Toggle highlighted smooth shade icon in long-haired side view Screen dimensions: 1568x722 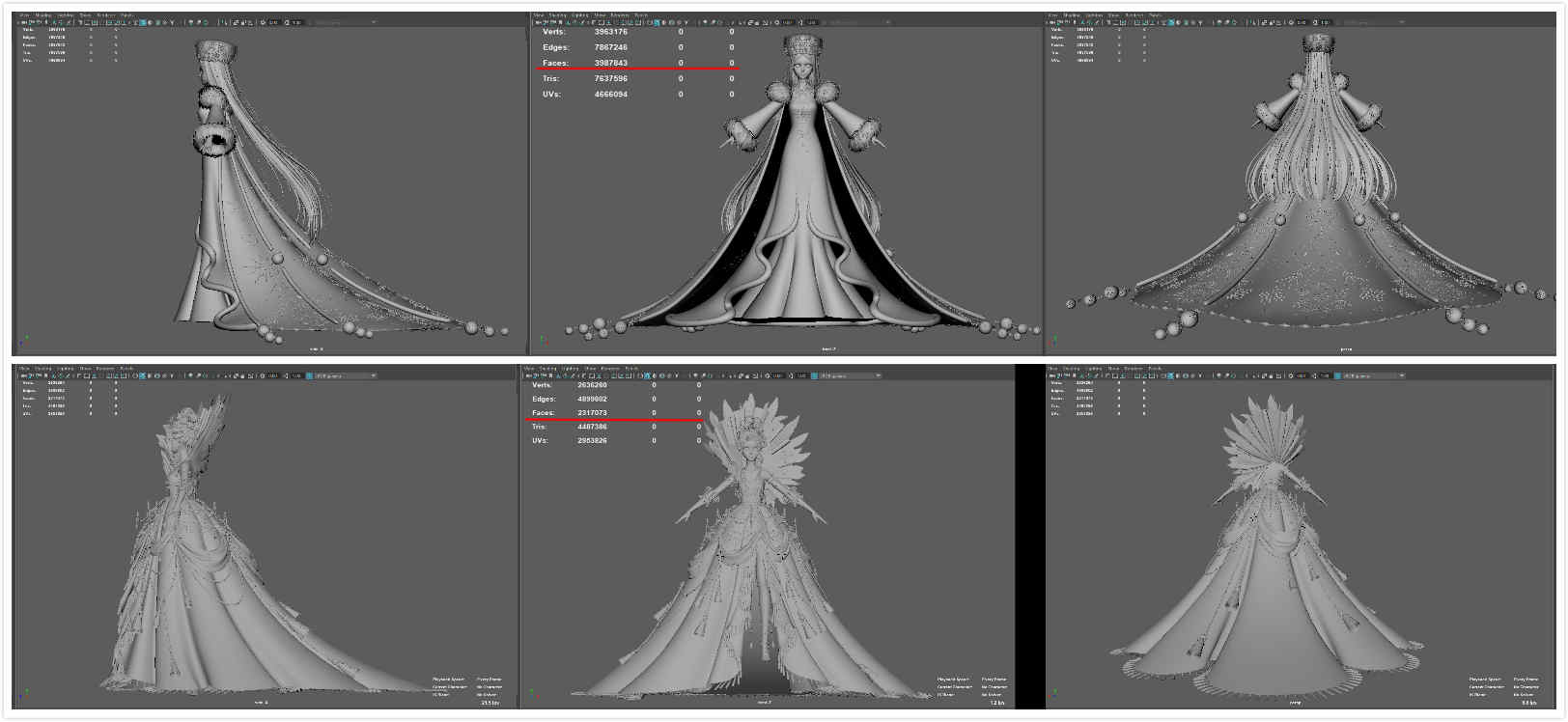tap(142, 22)
